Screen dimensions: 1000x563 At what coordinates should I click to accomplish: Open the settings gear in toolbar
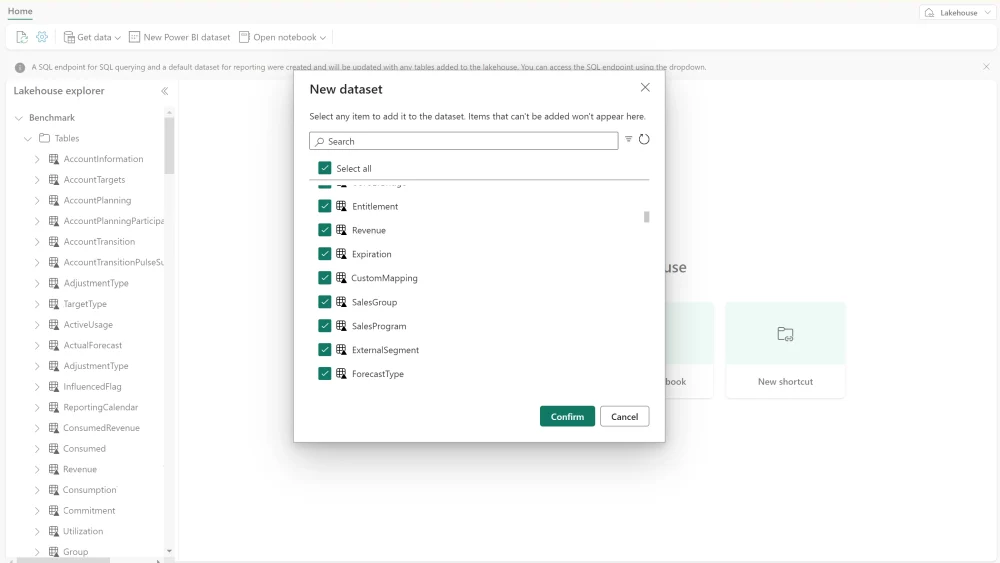tap(42, 37)
